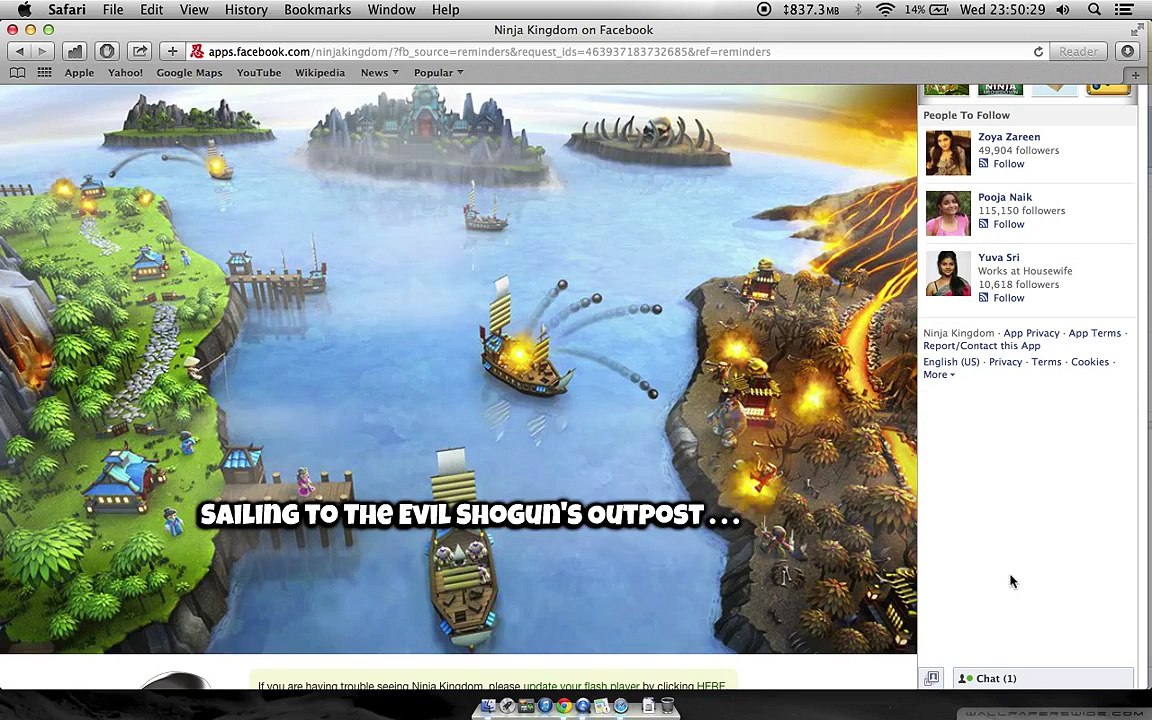The height and width of the screenshot is (720, 1152).
Task: Open the Downloads arrow icon
Action: click(x=1128, y=51)
